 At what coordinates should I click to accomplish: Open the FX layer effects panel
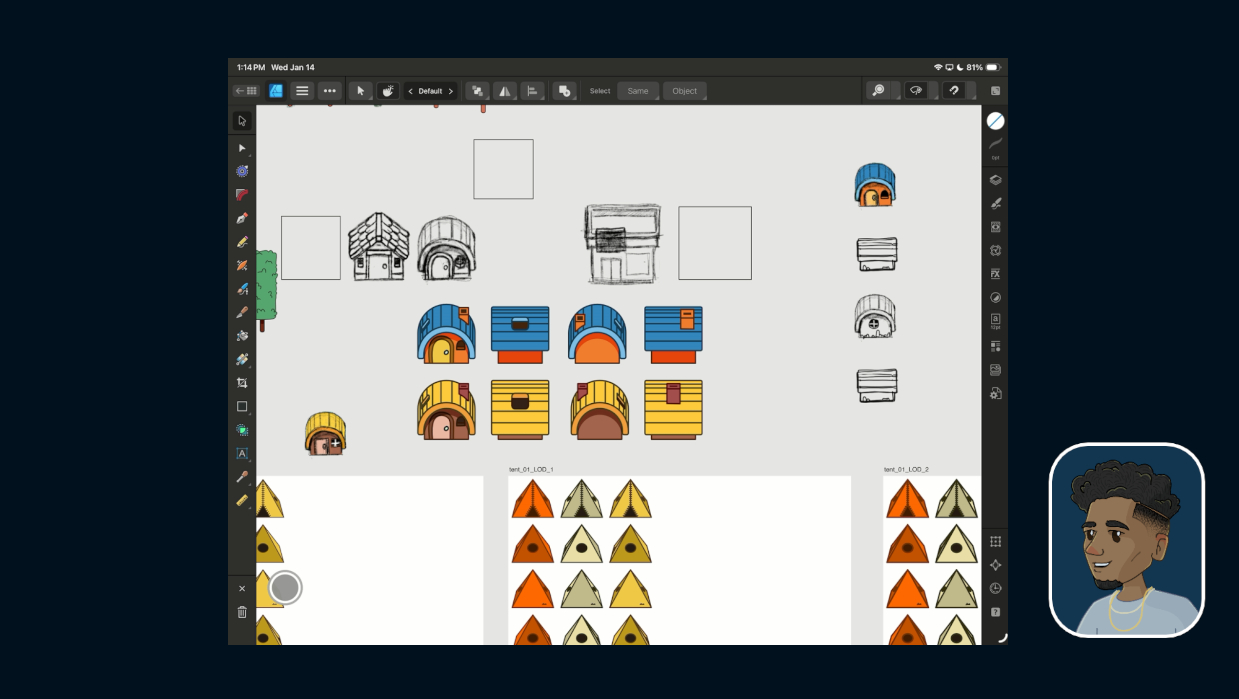[995, 274]
